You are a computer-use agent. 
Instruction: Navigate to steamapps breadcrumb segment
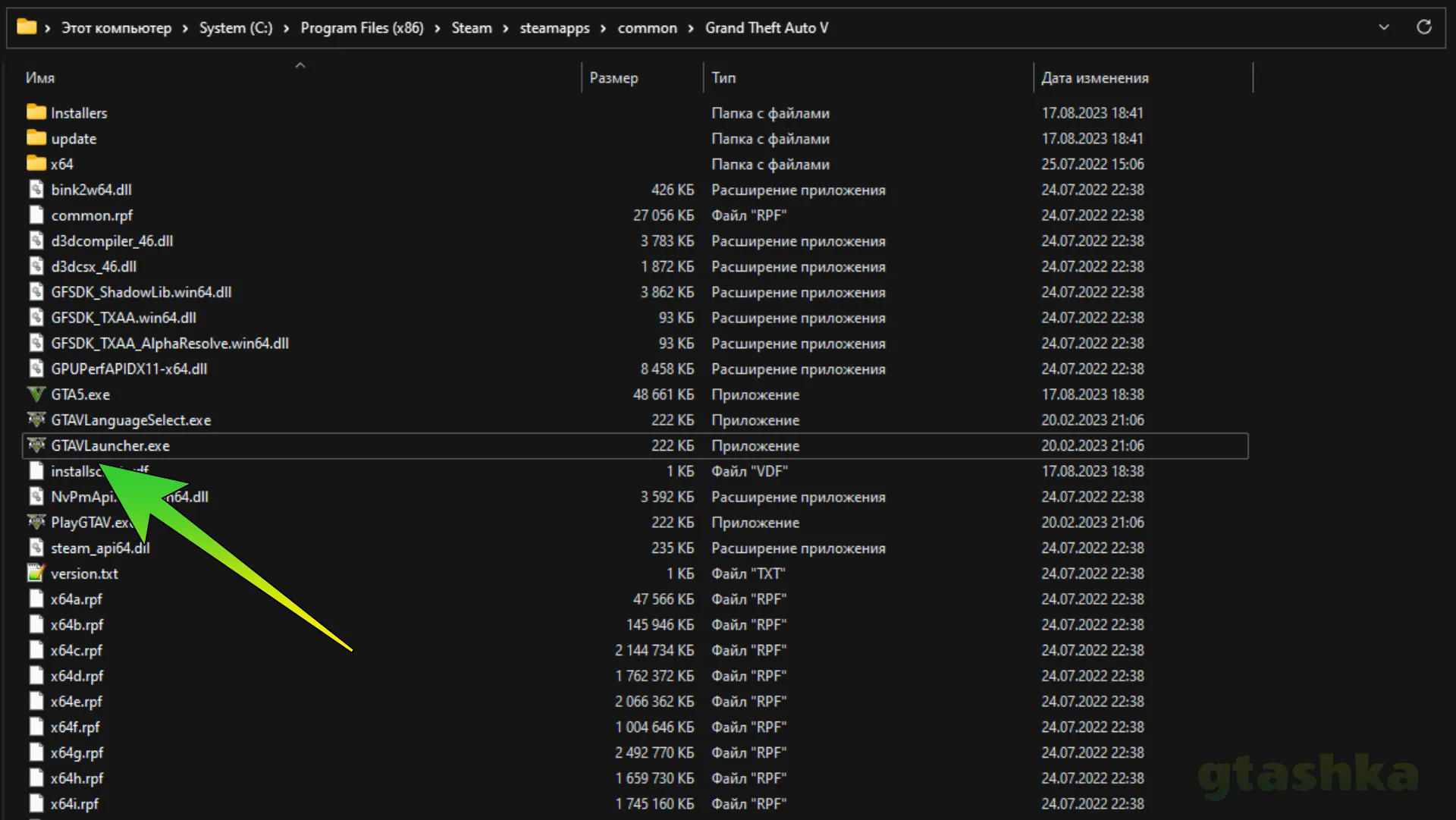[x=554, y=28]
